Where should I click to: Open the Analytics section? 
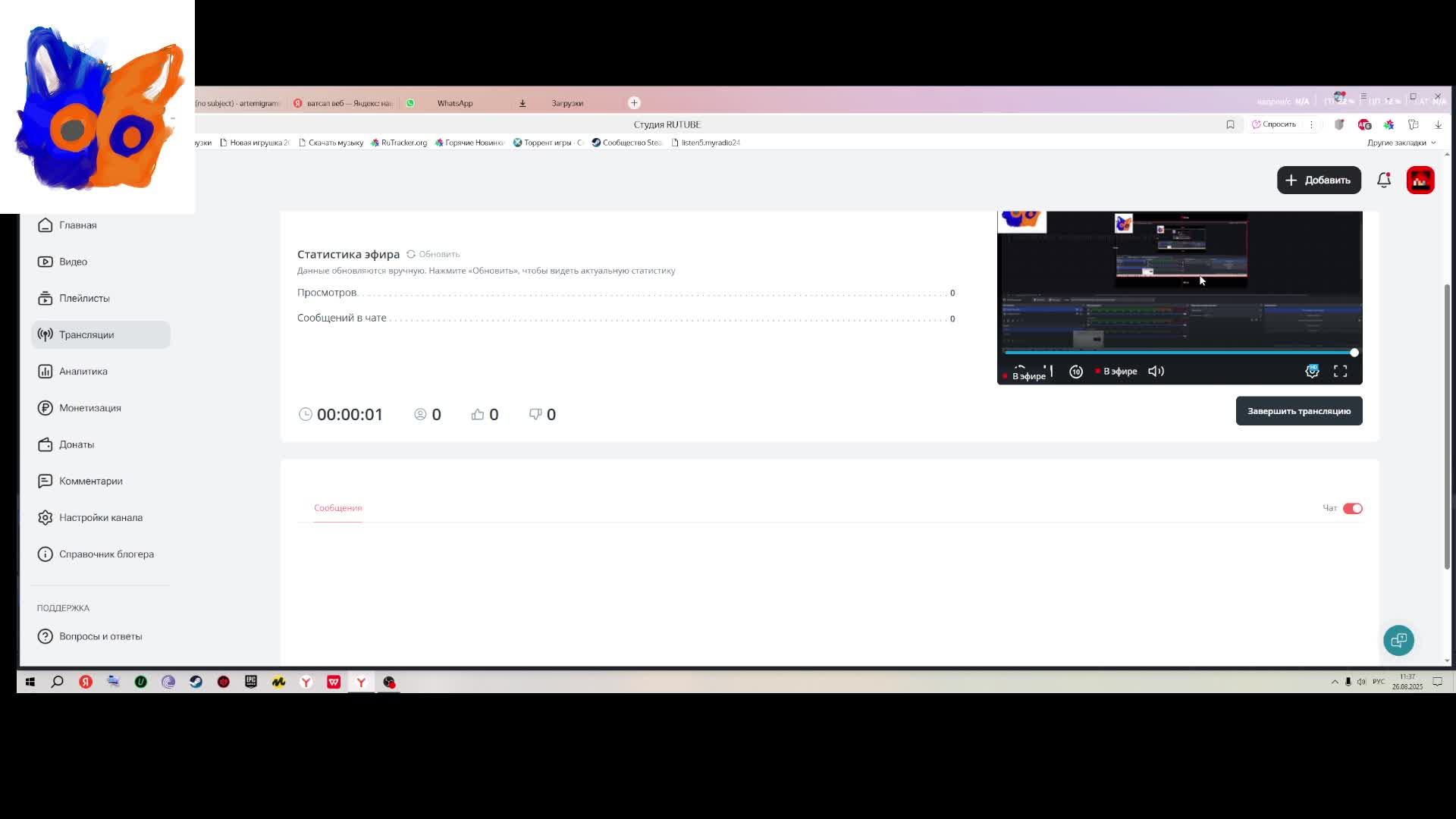83,372
